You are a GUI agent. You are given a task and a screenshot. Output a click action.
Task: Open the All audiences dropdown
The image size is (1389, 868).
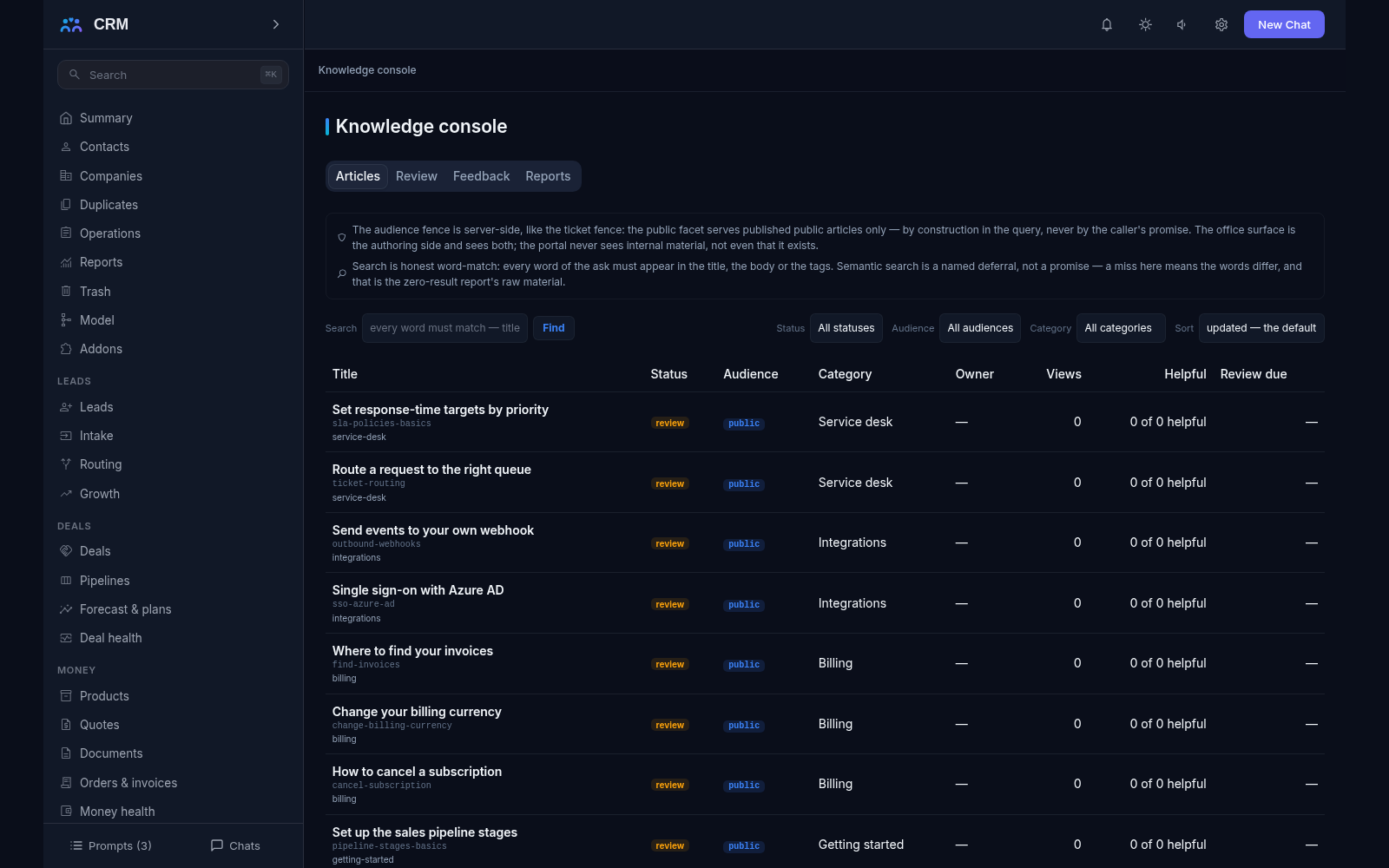tap(980, 328)
